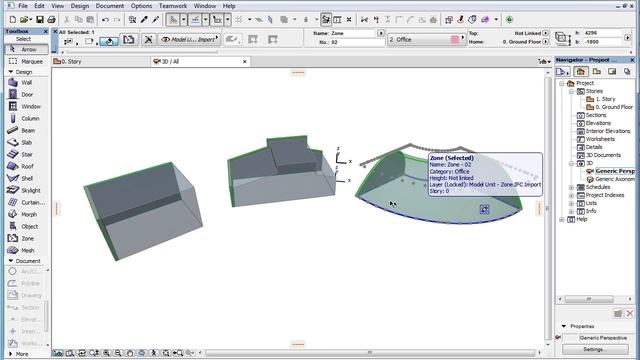Click the Save icon in toolbar
The height and width of the screenshot is (360, 640).
click(x=40, y=20)
